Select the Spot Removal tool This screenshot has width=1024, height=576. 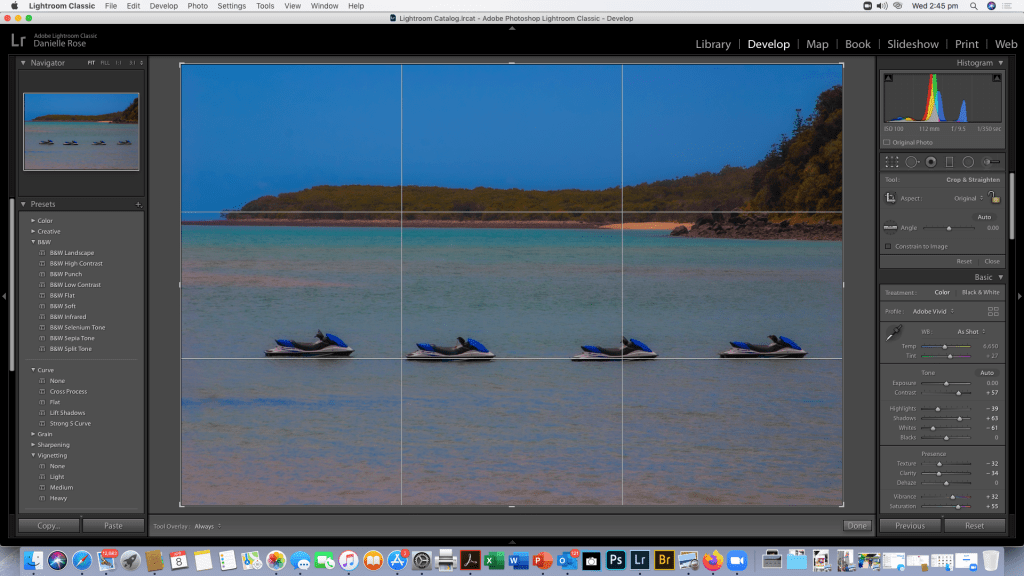(911, 162)
